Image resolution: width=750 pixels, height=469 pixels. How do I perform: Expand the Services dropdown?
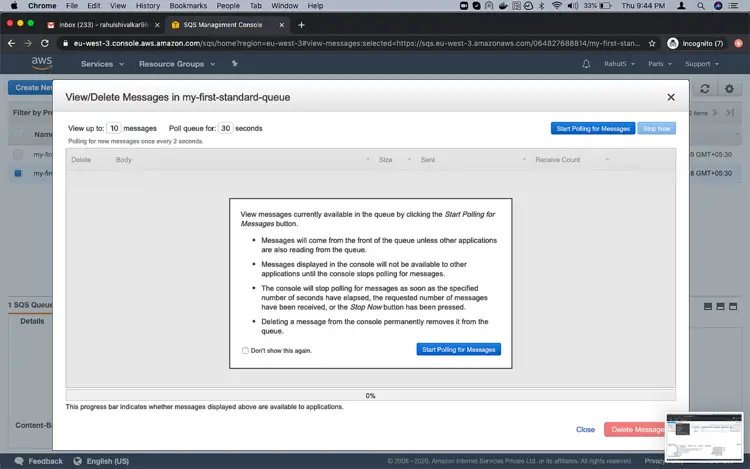(102, 64)
